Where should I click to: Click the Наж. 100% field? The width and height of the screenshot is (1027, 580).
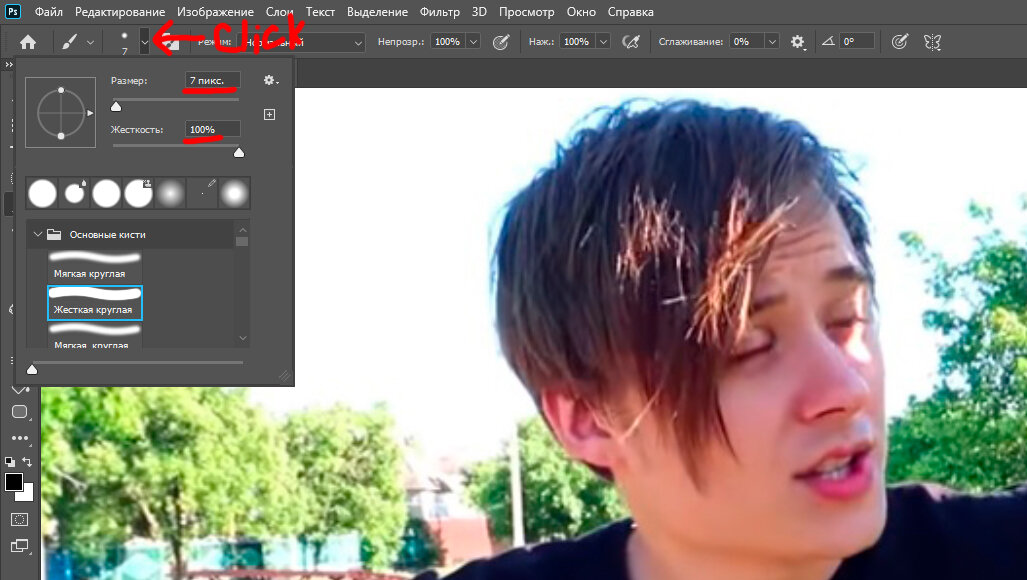coord(577,42)
